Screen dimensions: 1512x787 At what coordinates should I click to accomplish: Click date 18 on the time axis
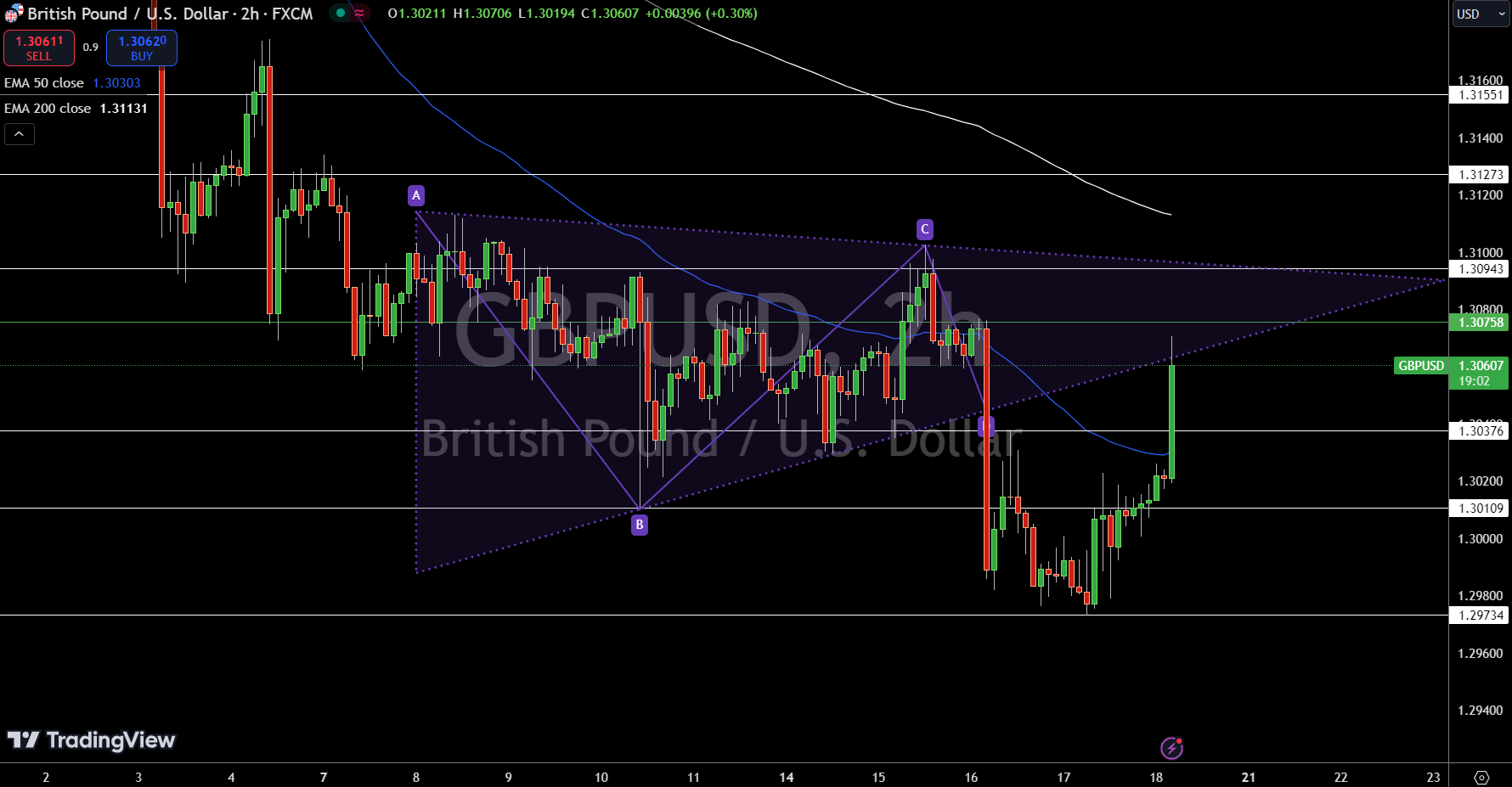1156,777
